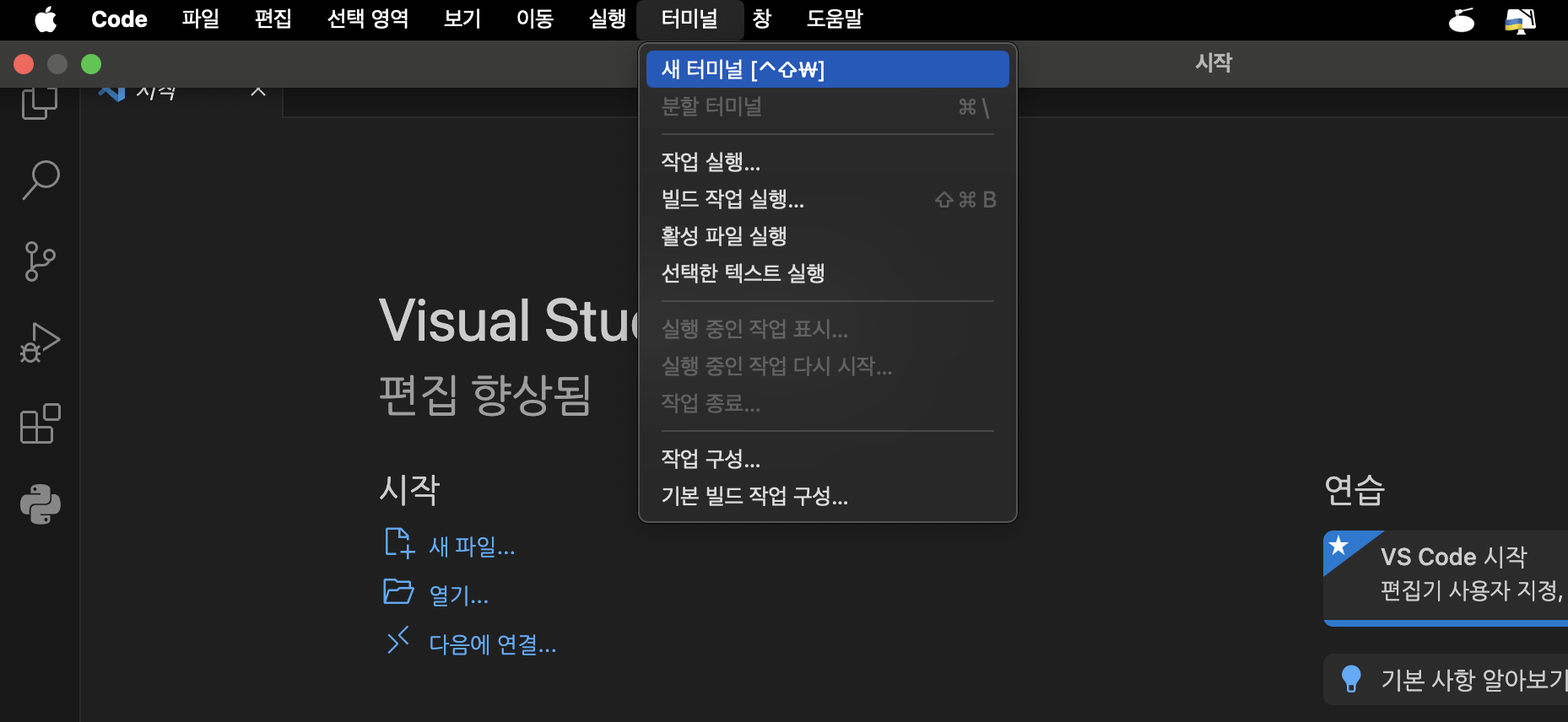This screenshot has width=1568, height=722.
Task: Click 실행 중인 작업 표시... entry
Action: [827, 329]
